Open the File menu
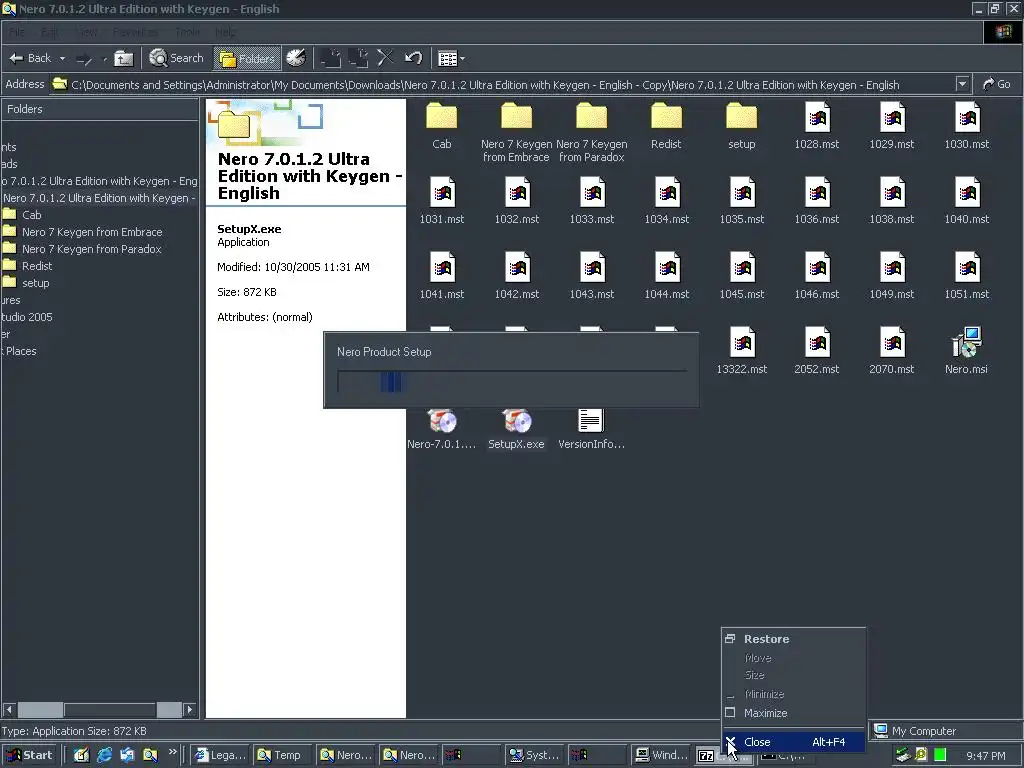This screenshot has height=768, width=1024. point(16,31)
